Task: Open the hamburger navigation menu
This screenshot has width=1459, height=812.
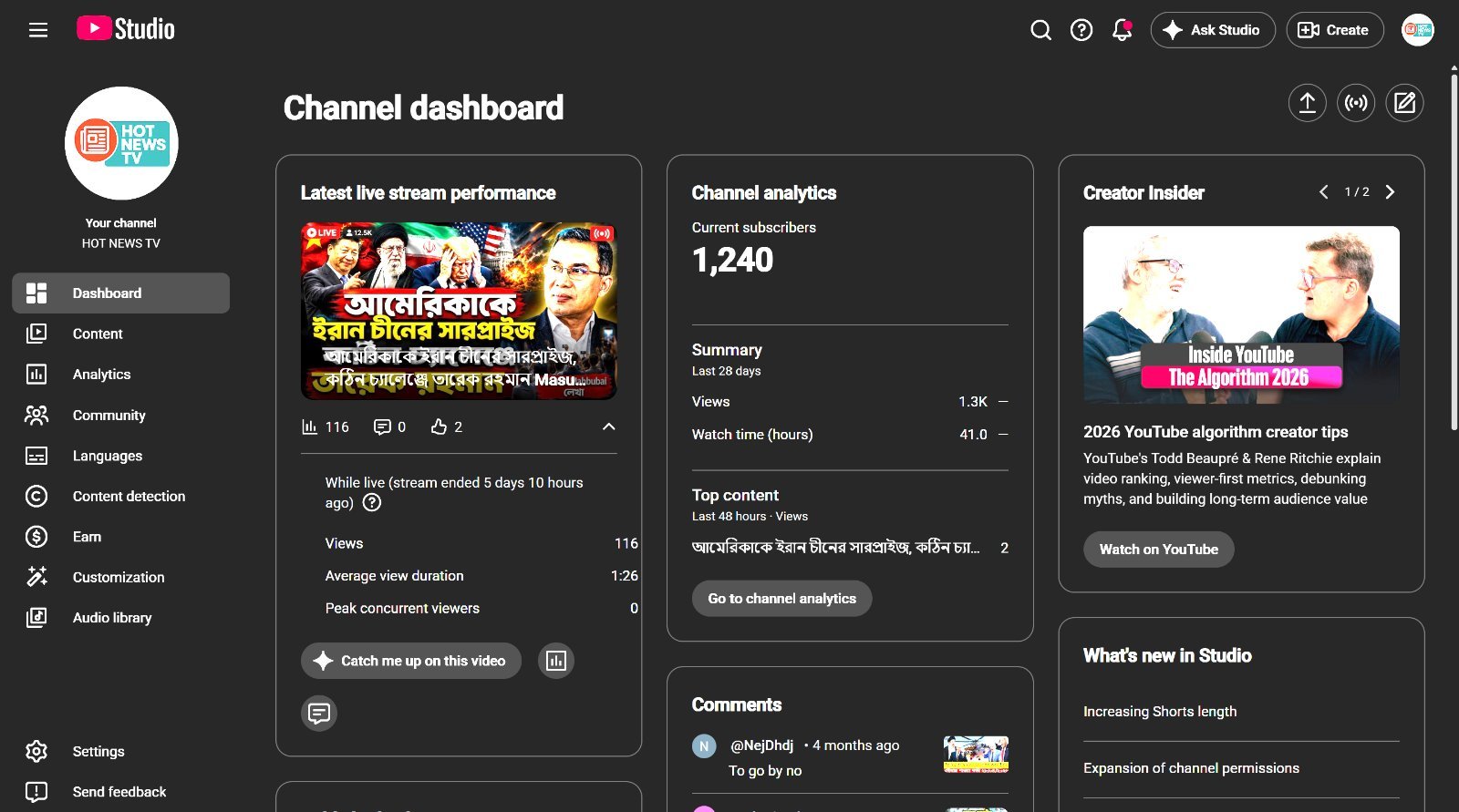Action: (38, 30)
